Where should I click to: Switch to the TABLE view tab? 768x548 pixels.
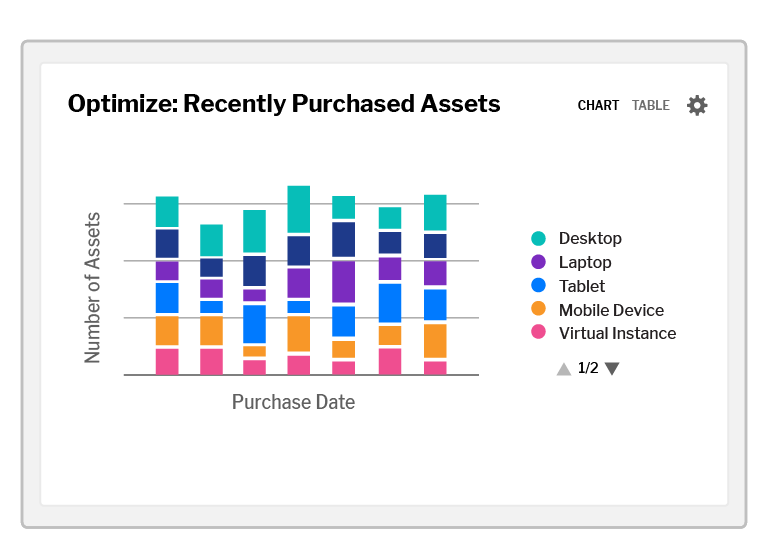click(650, 105)
